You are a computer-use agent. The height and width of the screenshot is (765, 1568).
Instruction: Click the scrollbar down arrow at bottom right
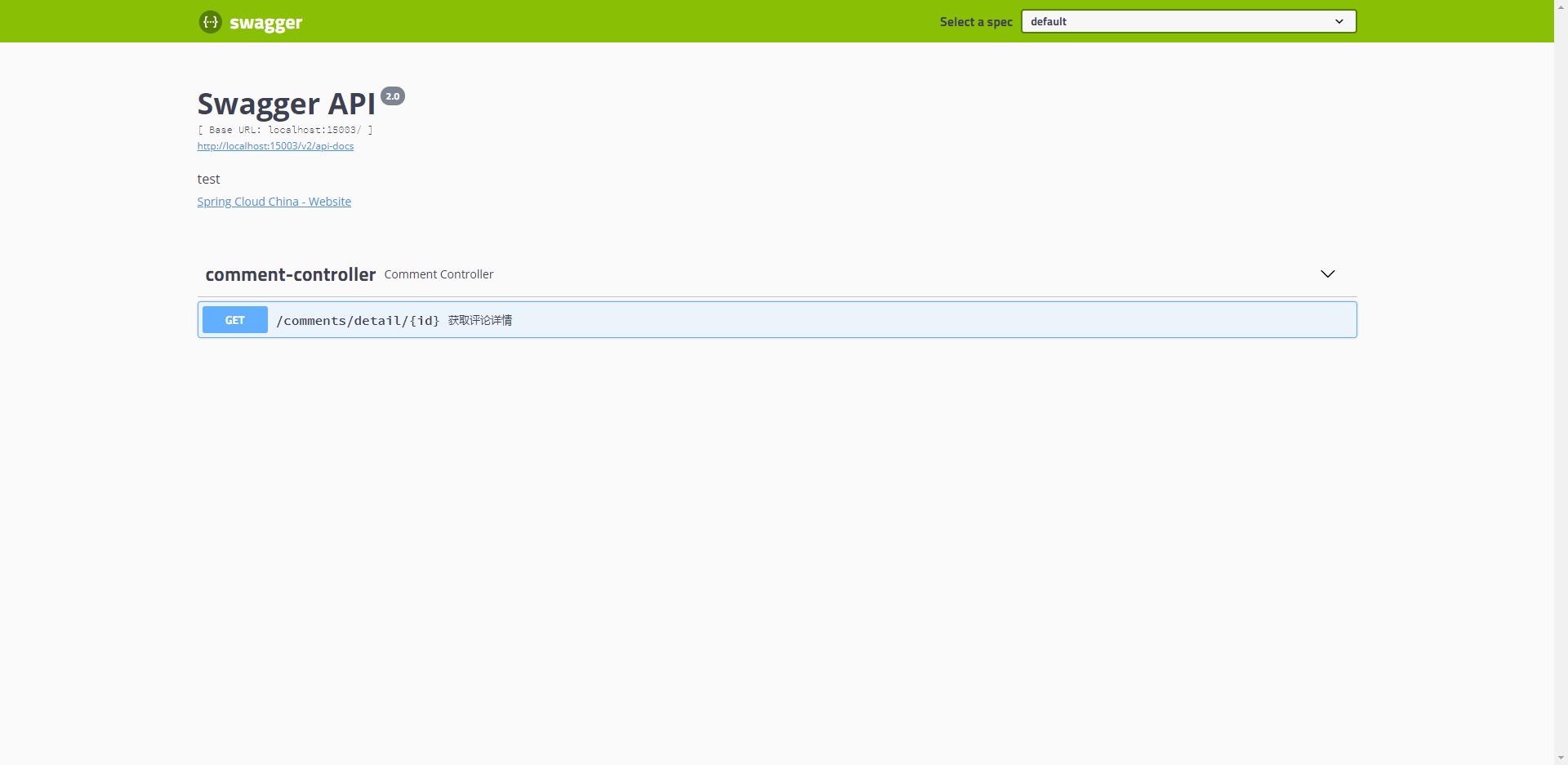1561,758
